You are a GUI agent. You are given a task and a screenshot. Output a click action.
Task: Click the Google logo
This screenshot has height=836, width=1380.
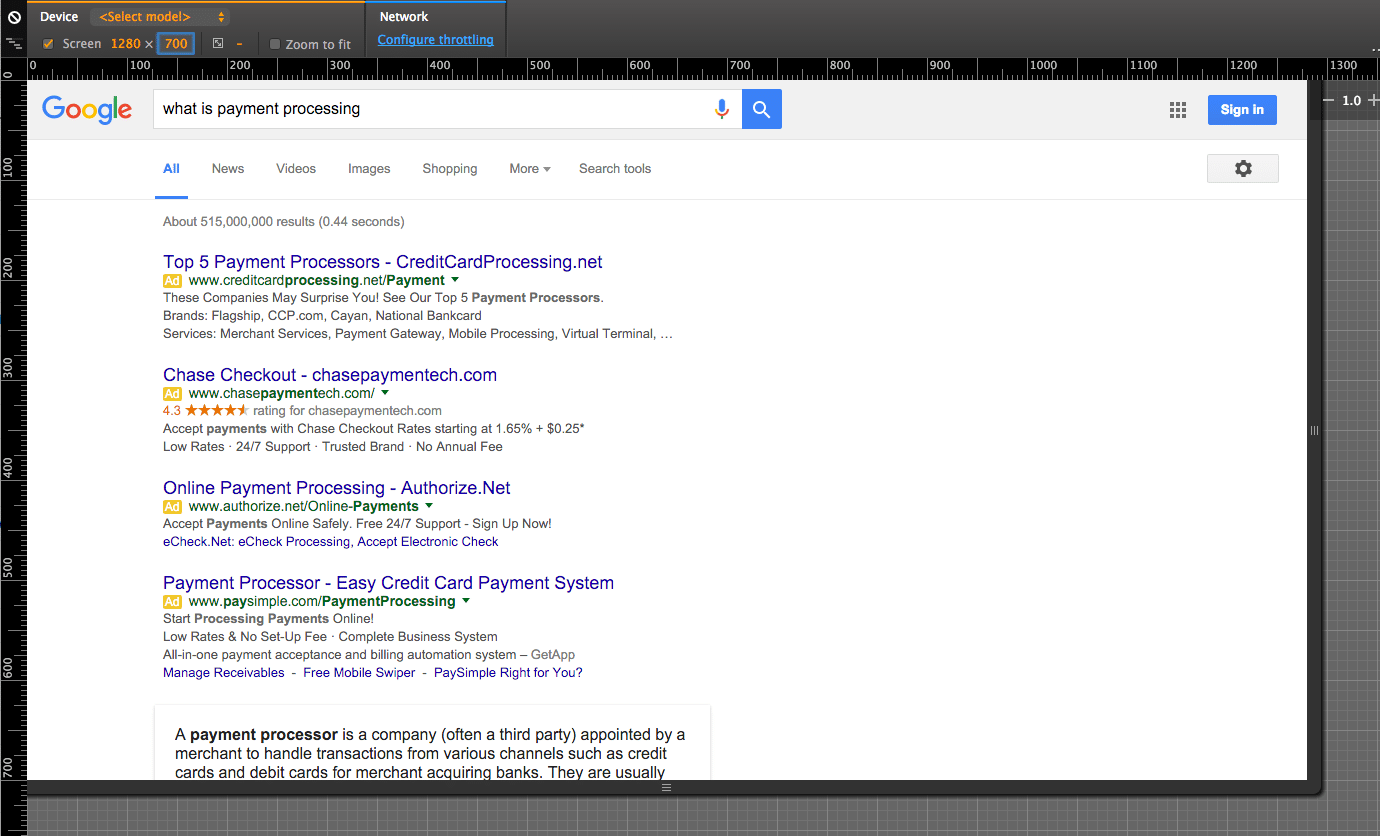tap(87, 109)
